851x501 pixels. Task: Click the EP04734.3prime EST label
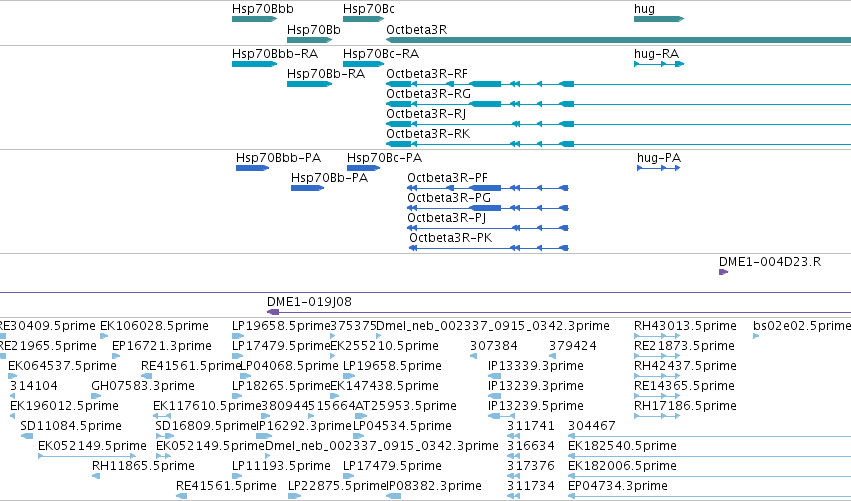[x=618, y=486]
